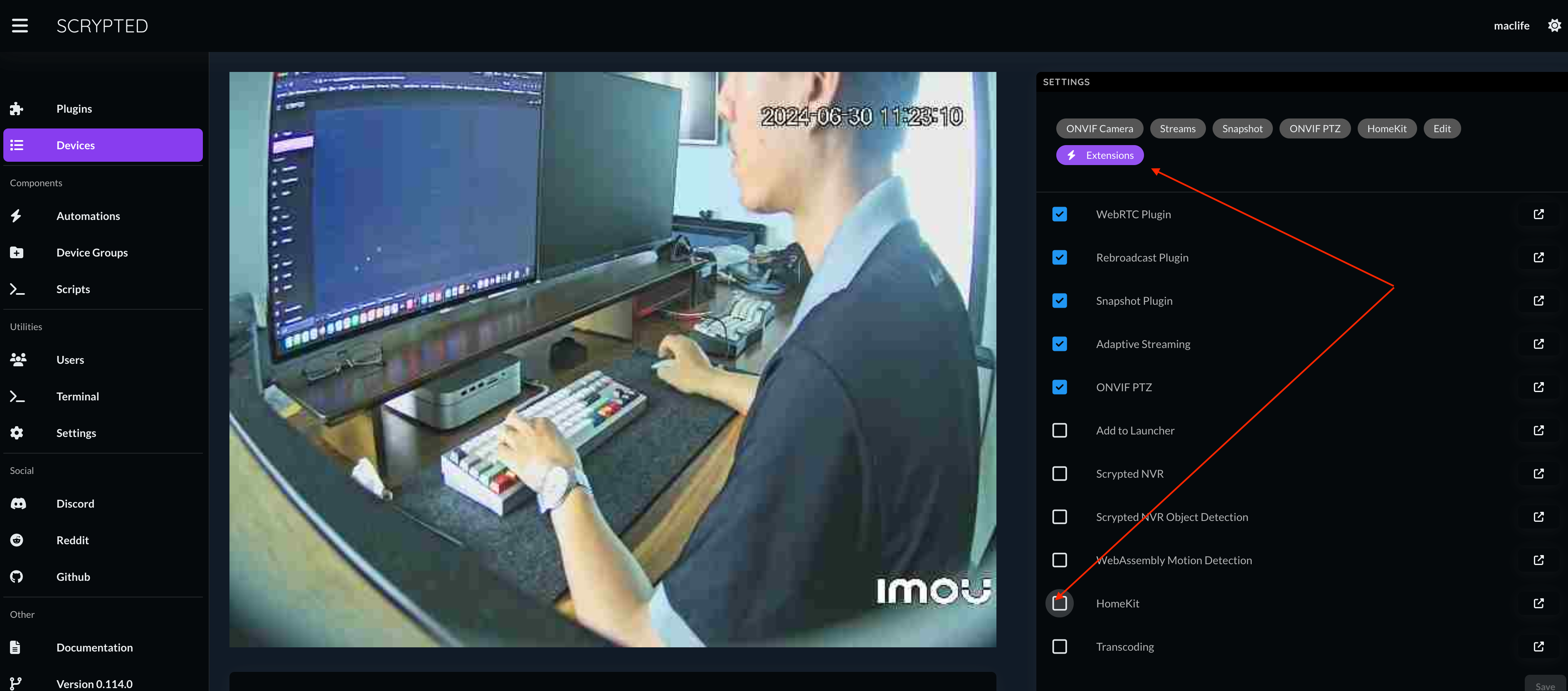
Task: Disable the Snapshot Plugin checkbox
Action: click(1059, 300)
